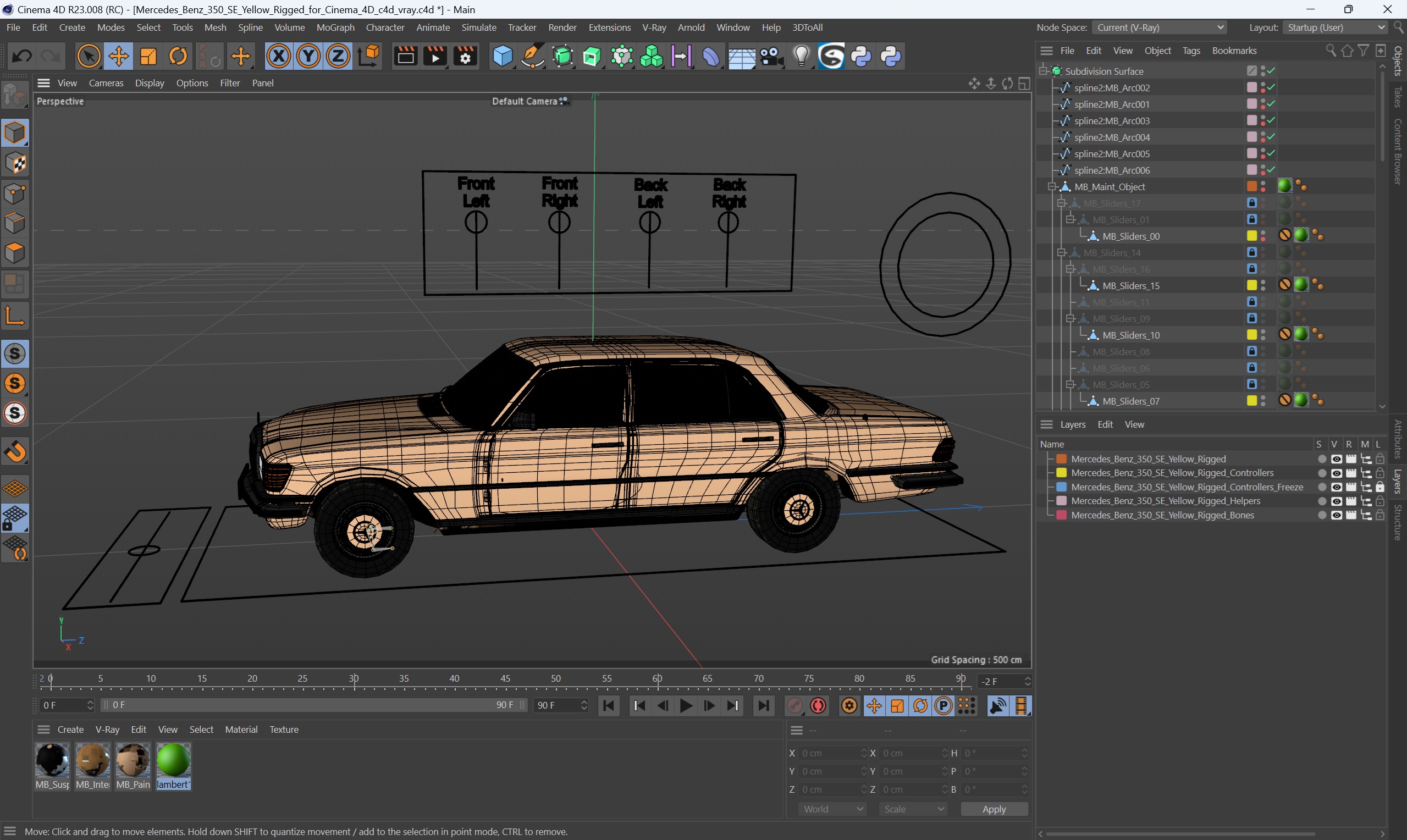This screenshot has height=840, width=1407.
Task: Toggle Autokeying red button
Action: (818, 705)
